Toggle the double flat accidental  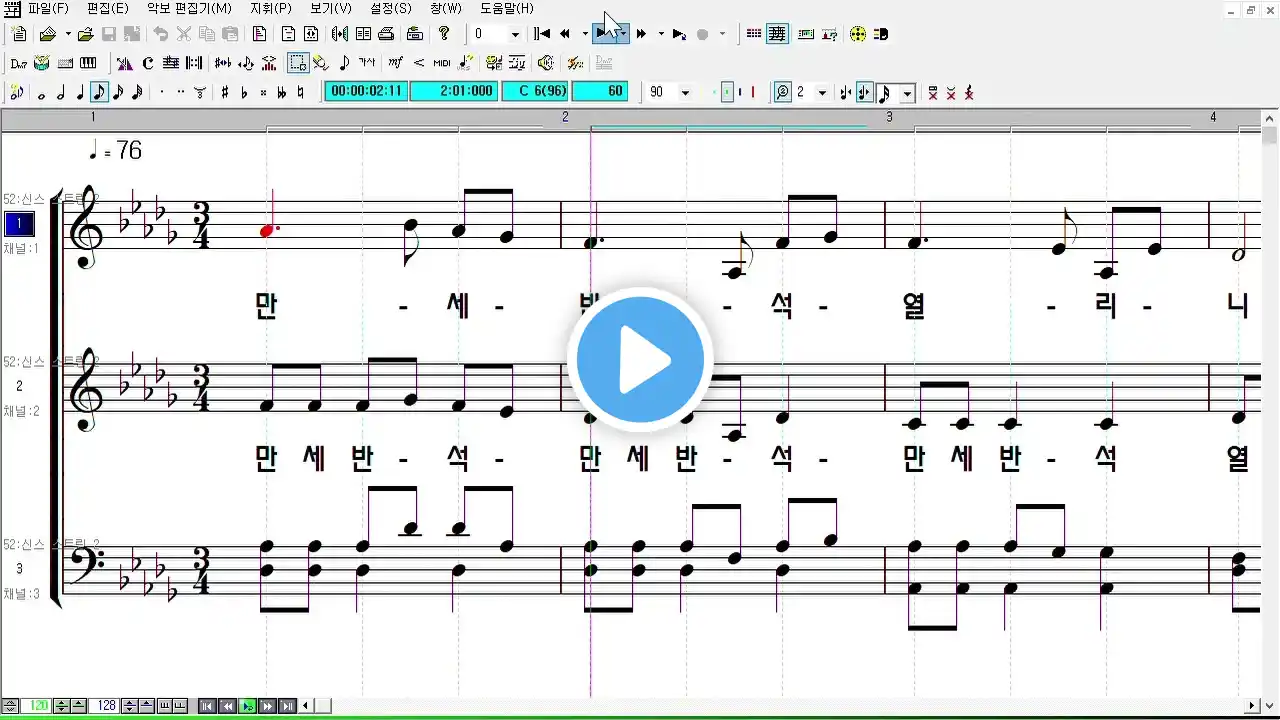click(282, 93)
